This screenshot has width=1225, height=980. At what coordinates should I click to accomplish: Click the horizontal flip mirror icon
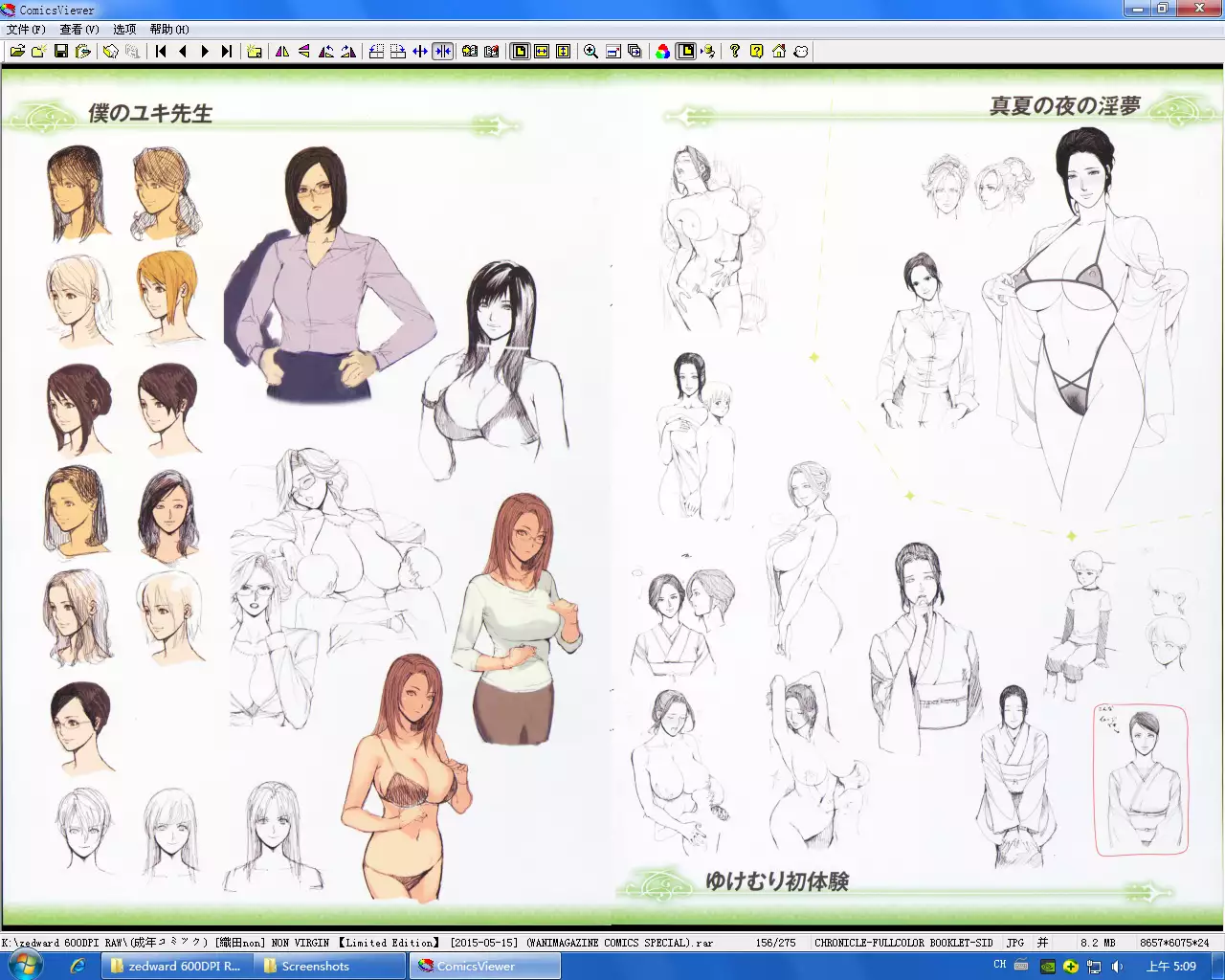point(282,52)
